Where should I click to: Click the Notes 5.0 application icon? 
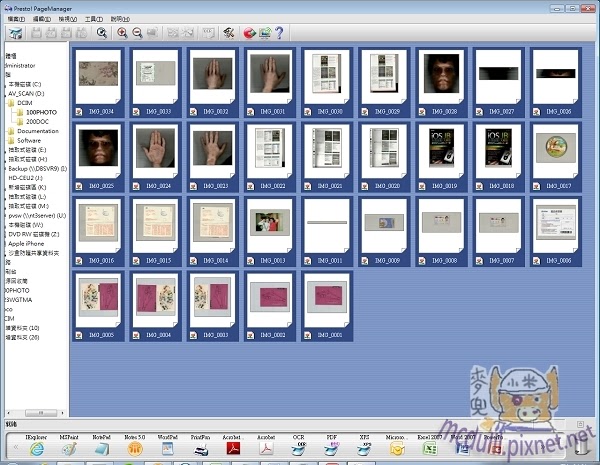[x=135, y=448]
